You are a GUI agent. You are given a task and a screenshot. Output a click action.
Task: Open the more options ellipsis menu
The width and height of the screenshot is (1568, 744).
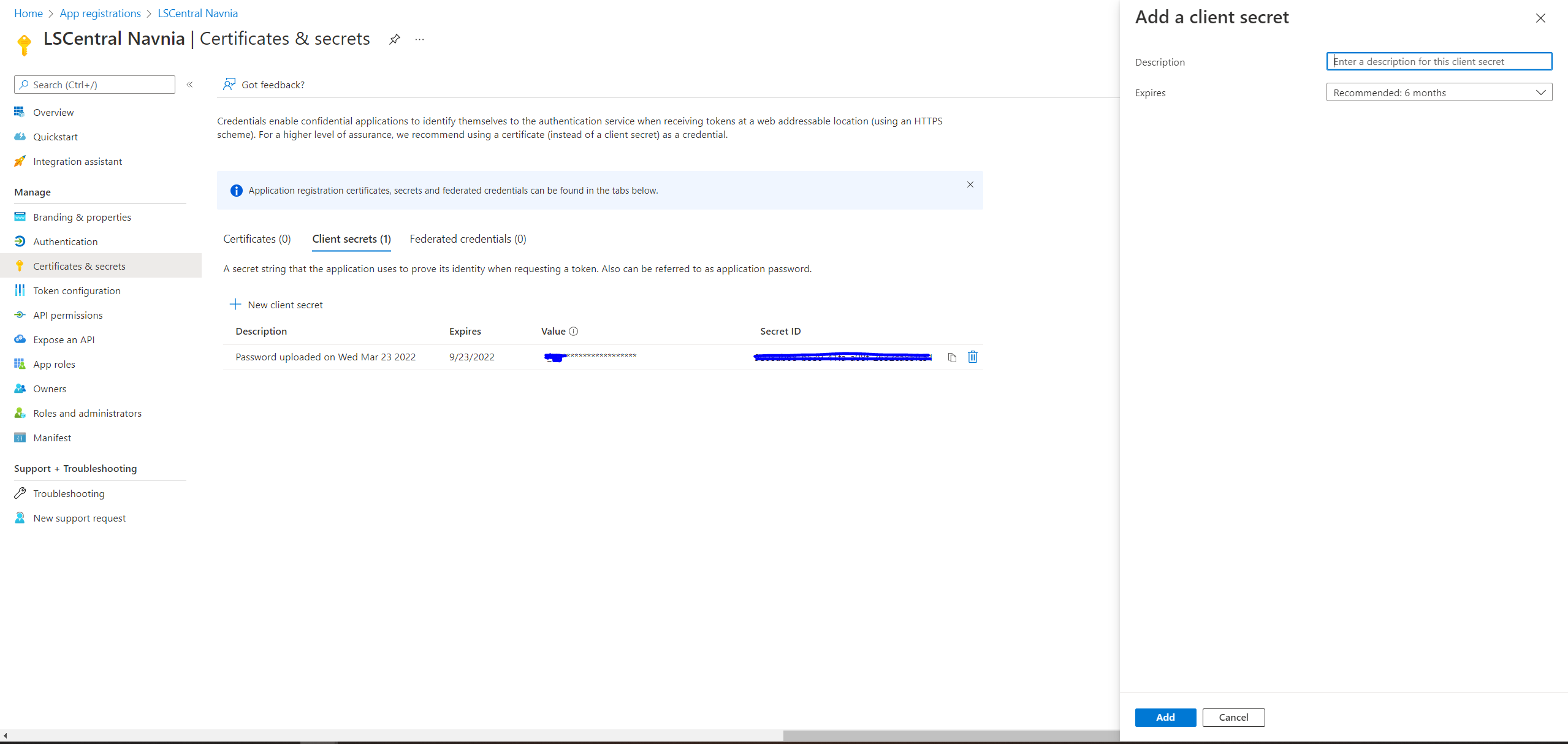(419, 39)
